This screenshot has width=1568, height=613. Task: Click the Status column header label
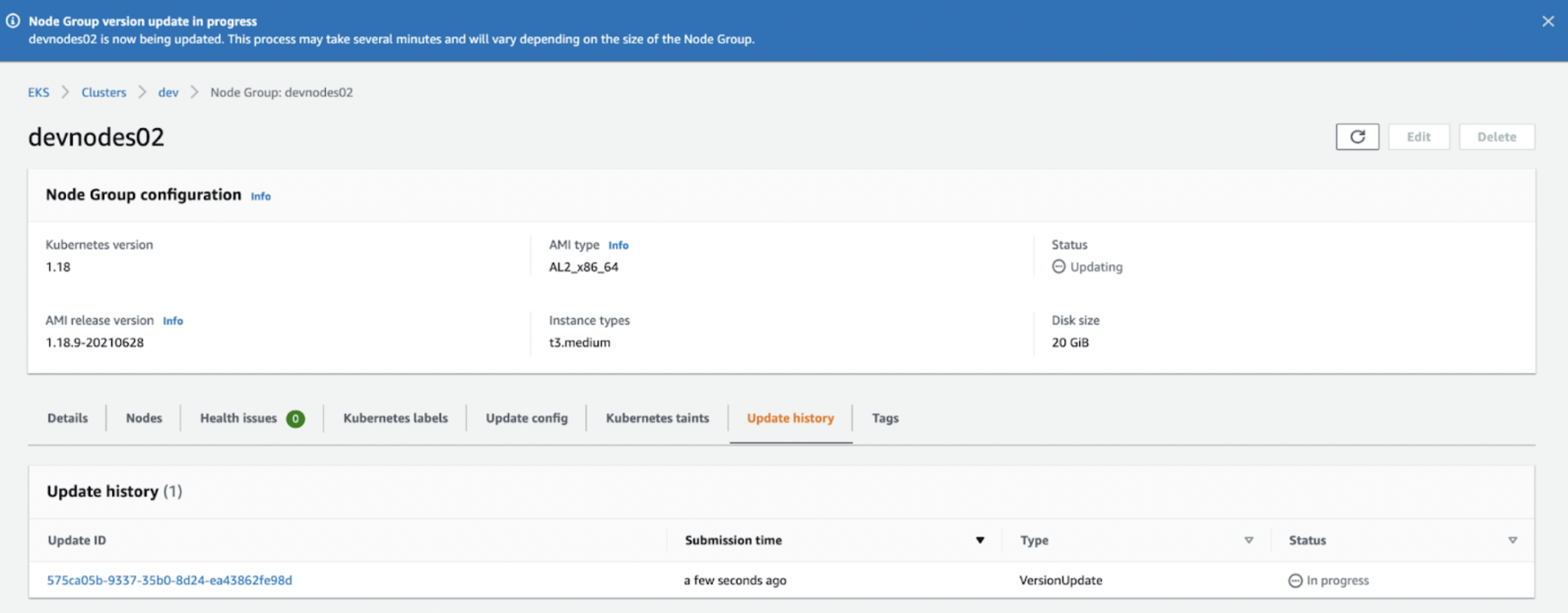(x=1307, y=540)
